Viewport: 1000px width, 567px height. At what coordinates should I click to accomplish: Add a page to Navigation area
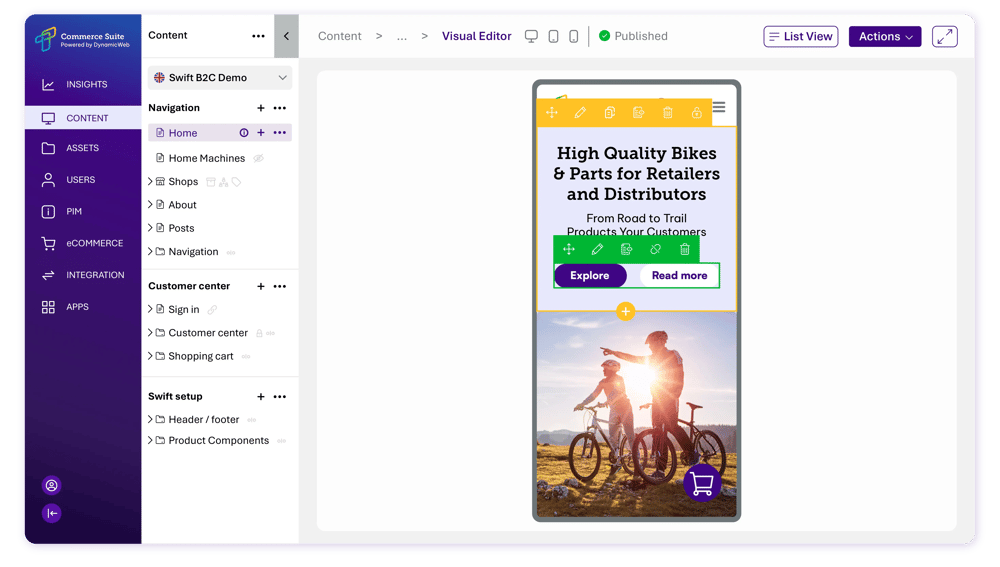(x=261, y=108)
